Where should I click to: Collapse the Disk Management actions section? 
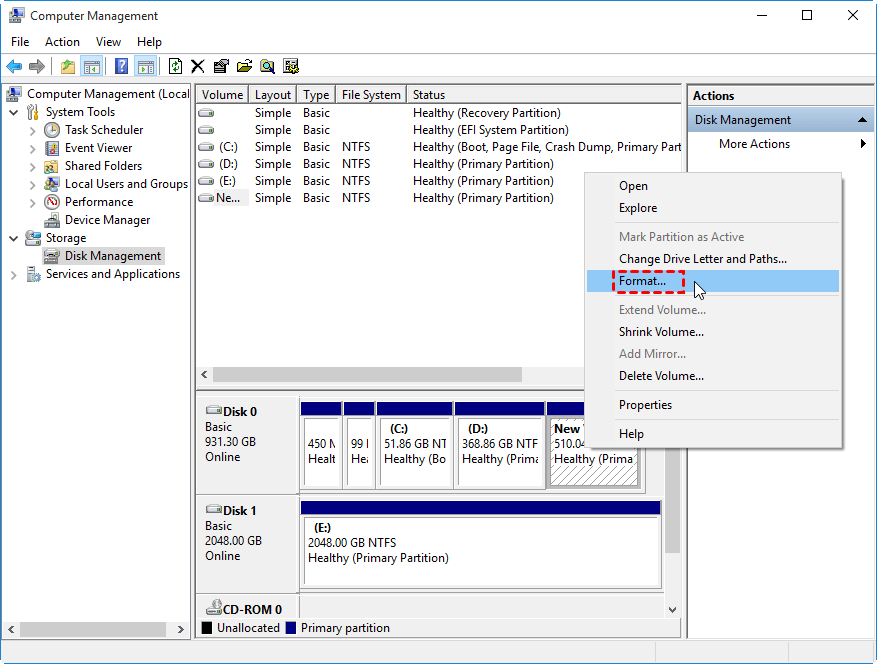(862, 120)
